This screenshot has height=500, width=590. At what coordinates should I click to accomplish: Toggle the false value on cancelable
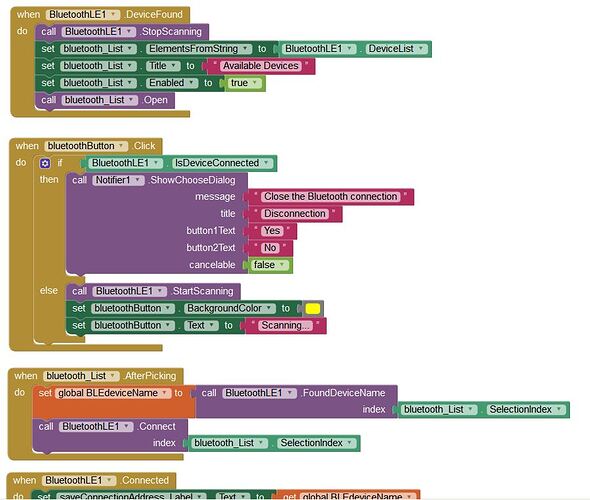click(x=269, y=265)
